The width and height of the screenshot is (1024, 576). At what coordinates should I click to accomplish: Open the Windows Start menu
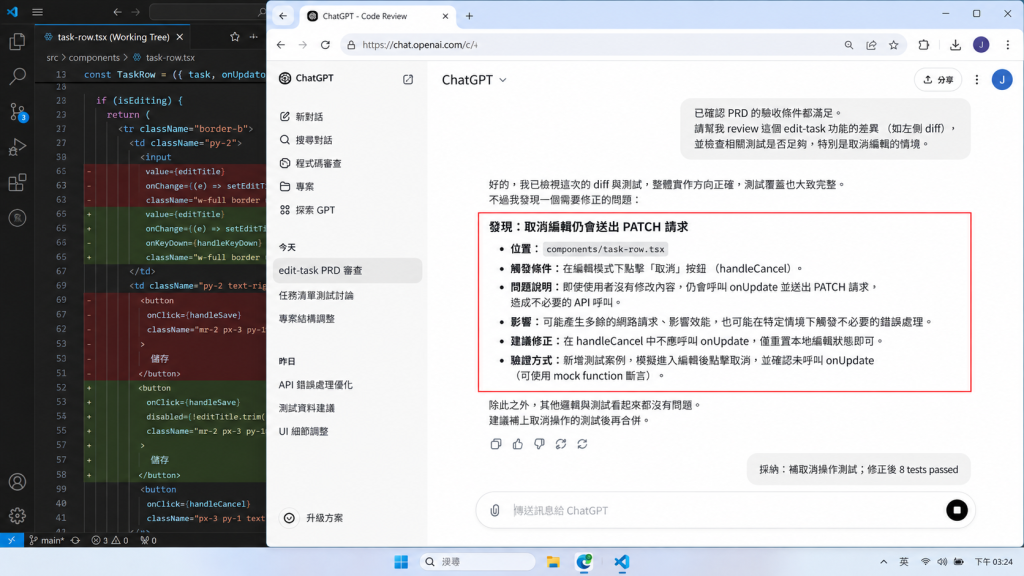pyautogui.click(x=401, y=562)
